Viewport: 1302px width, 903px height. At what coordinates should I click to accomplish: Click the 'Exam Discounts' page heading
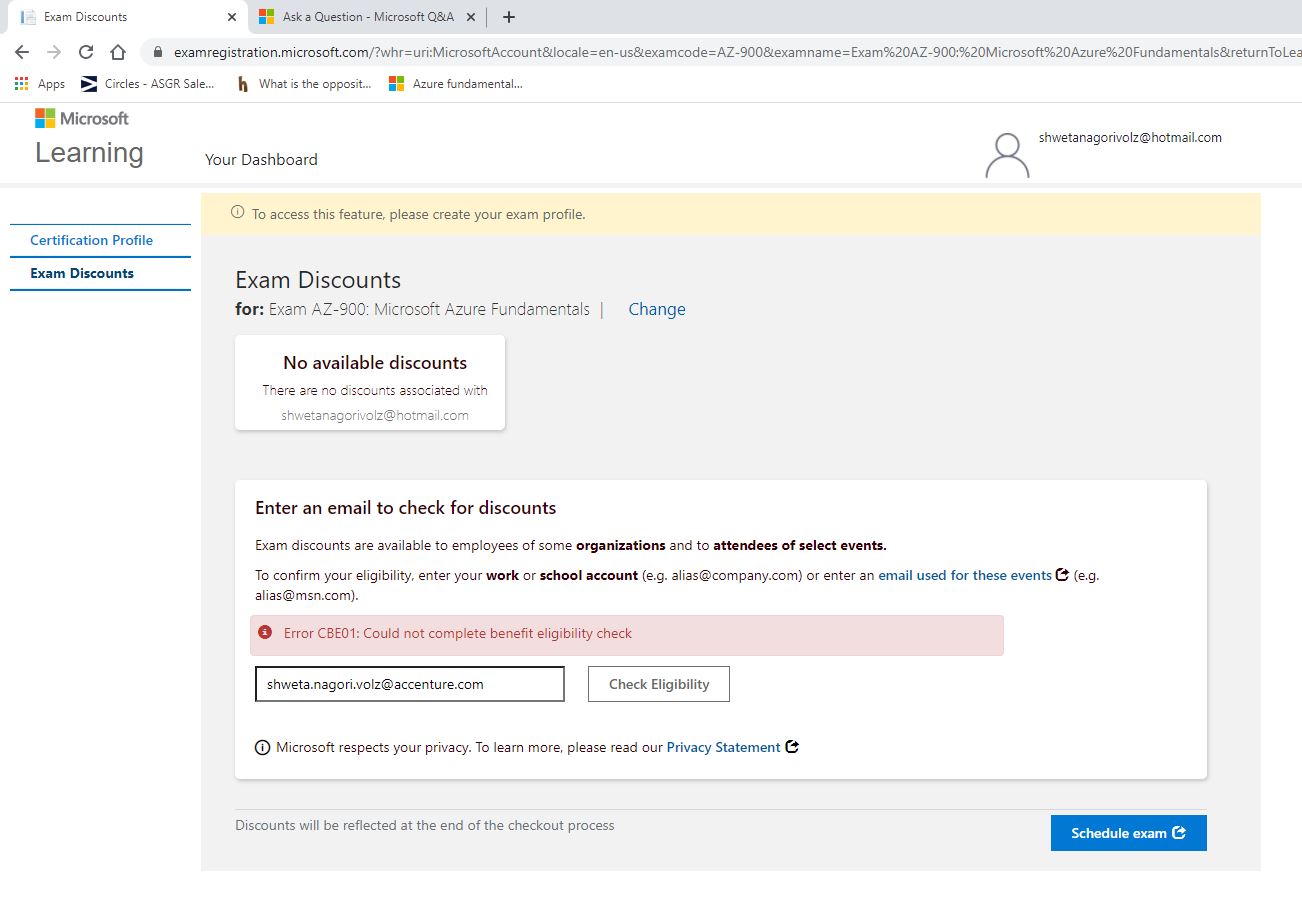[318, 280]
